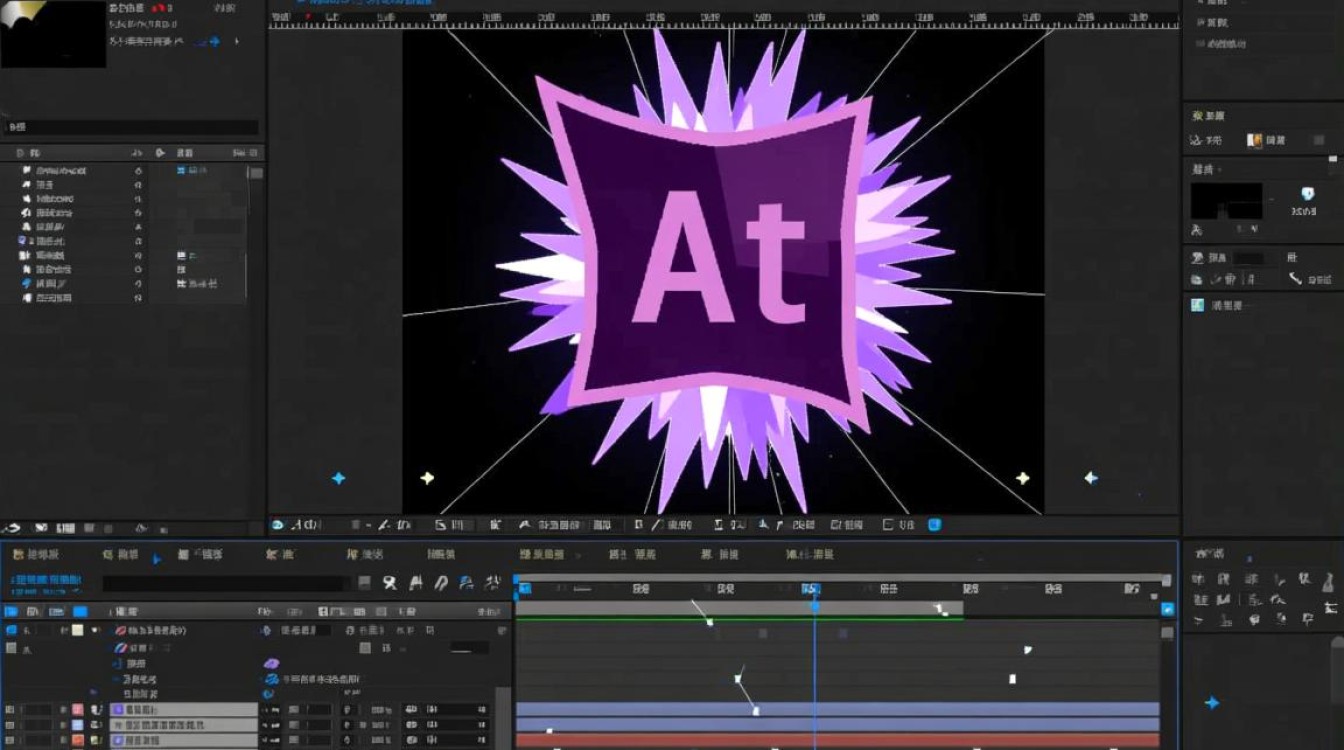The image size is (1344, 750).
Task: Click the search field in the timeline panel
Action: coord(225,583)
